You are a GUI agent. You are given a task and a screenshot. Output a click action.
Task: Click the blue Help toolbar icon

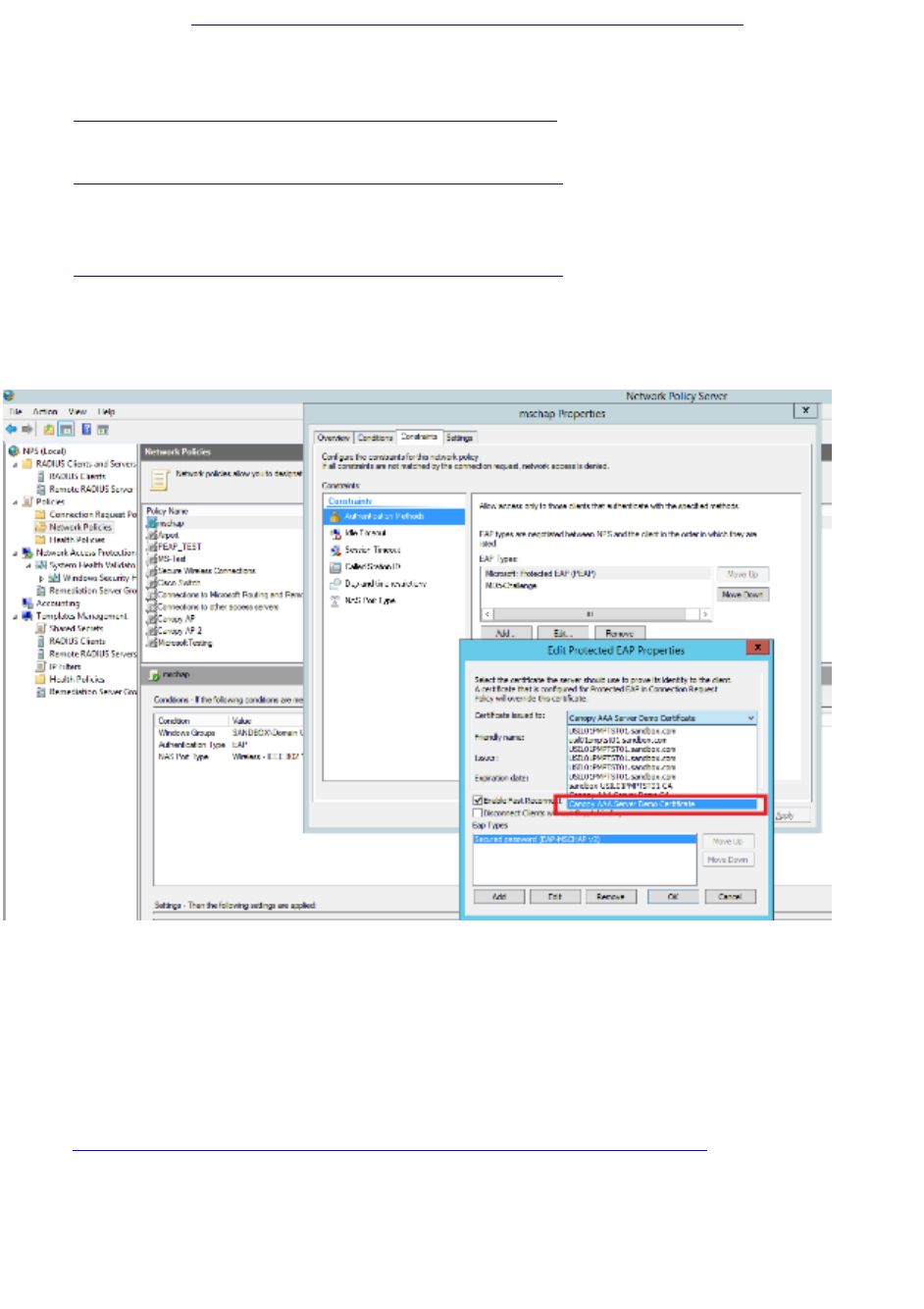[x=86, y=429]
